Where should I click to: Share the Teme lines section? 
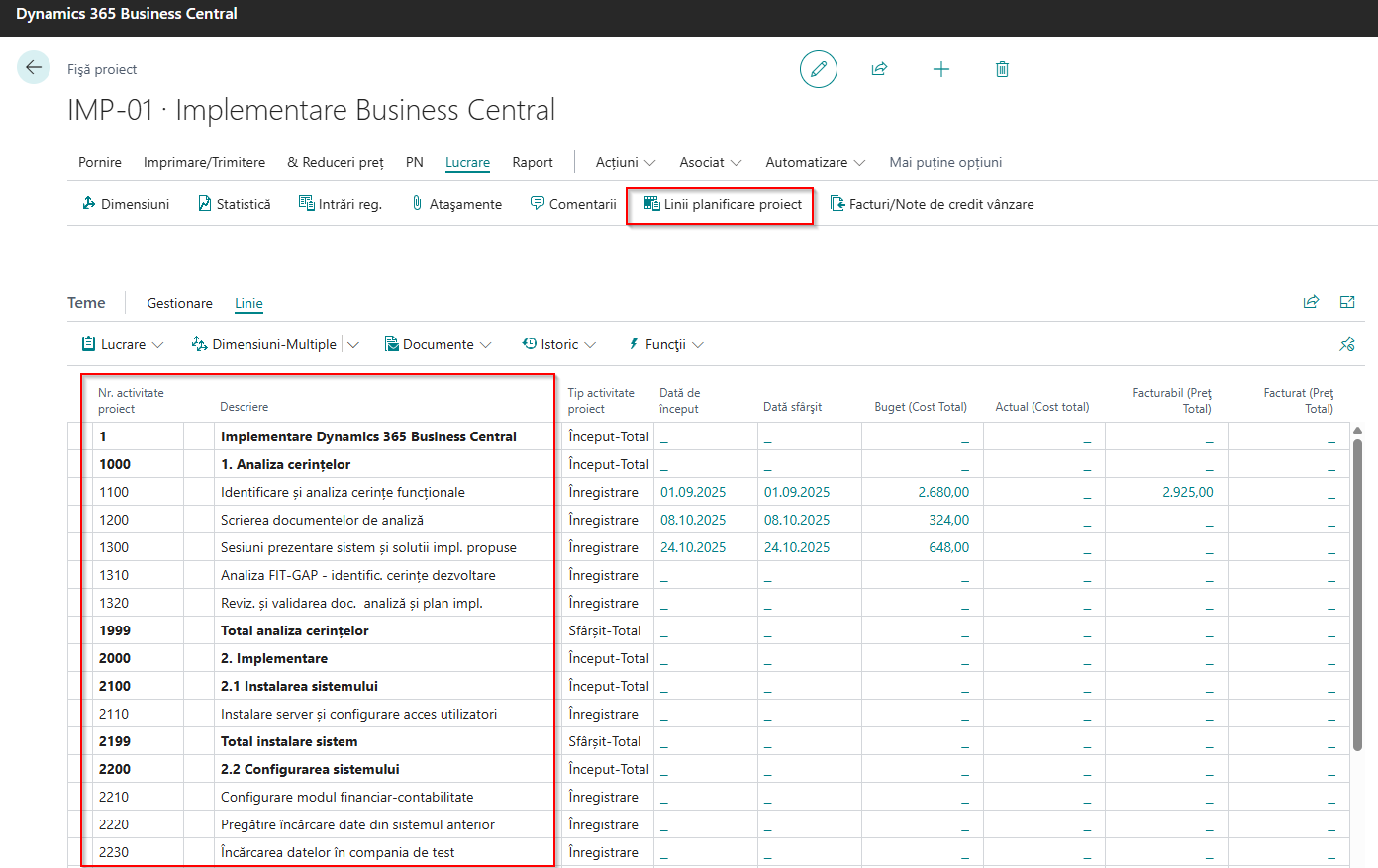[1311, 303]
